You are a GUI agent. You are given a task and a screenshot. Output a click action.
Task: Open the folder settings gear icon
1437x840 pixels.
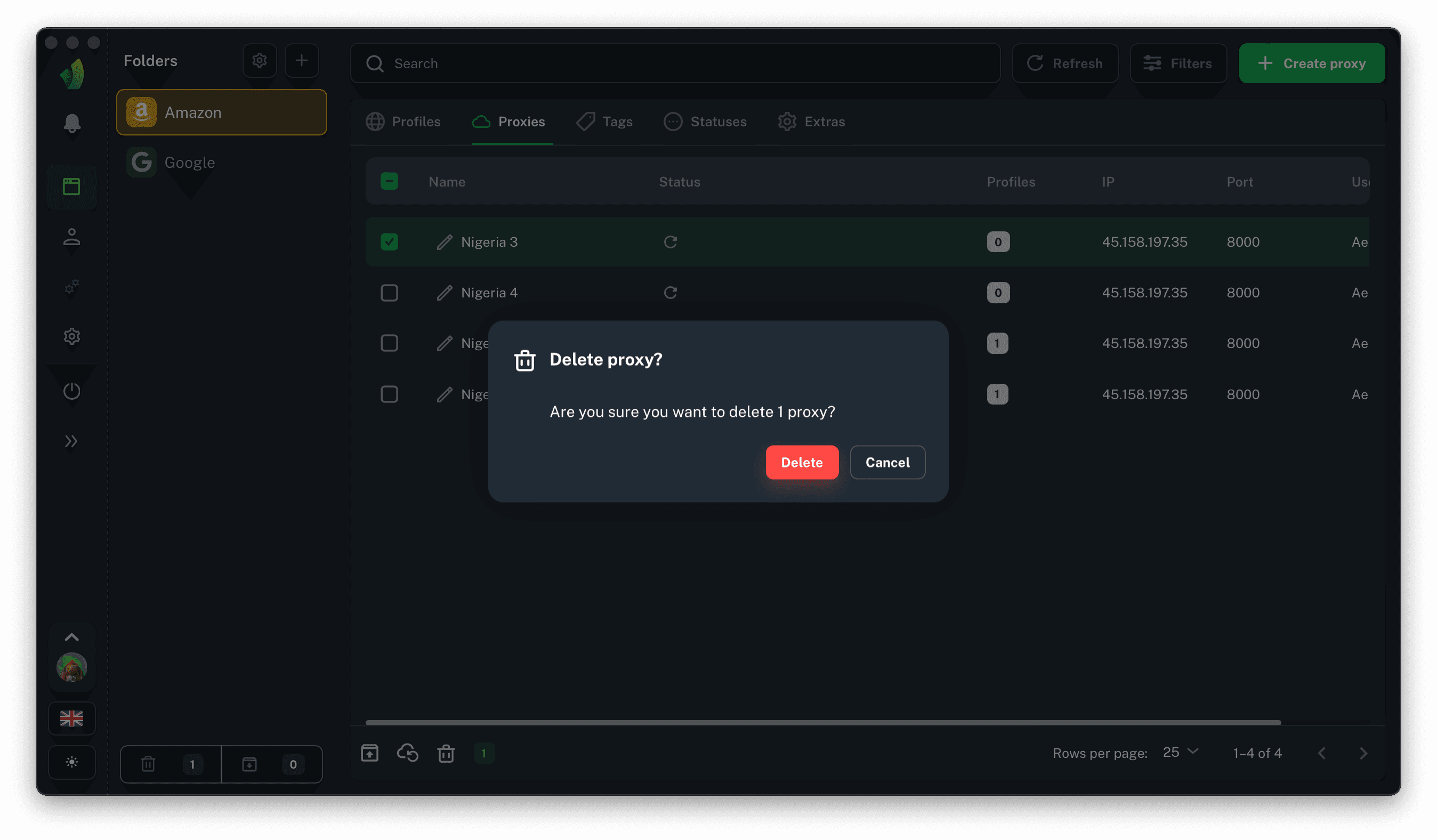coord(260,60)
